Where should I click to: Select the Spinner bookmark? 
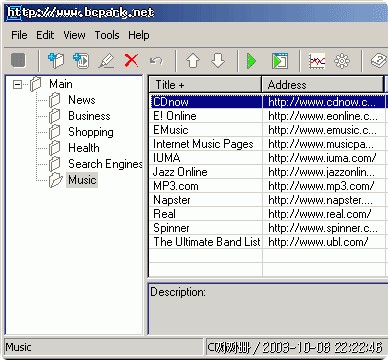pyautogui.click(x=171, y=228)
